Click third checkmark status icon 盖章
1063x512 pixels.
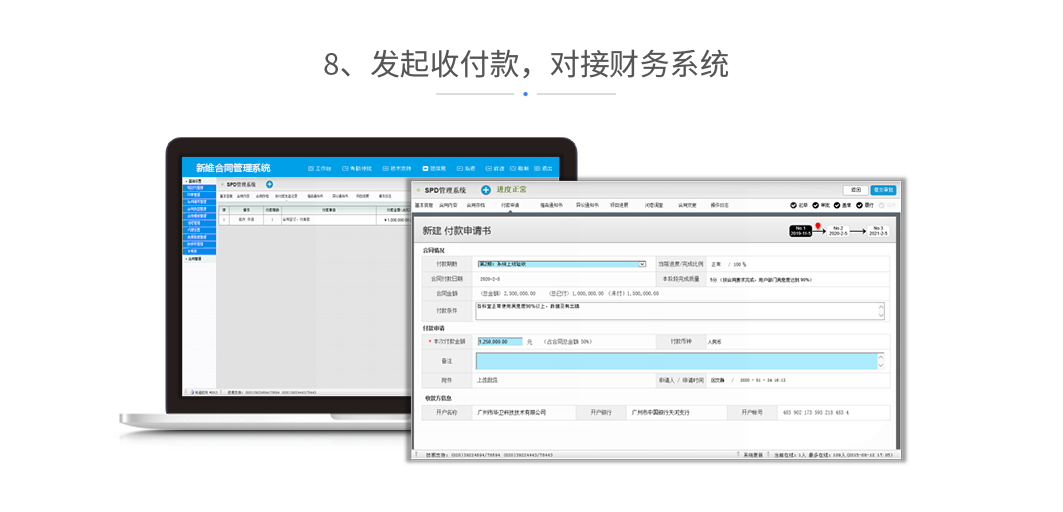click(x=837, y=205)
